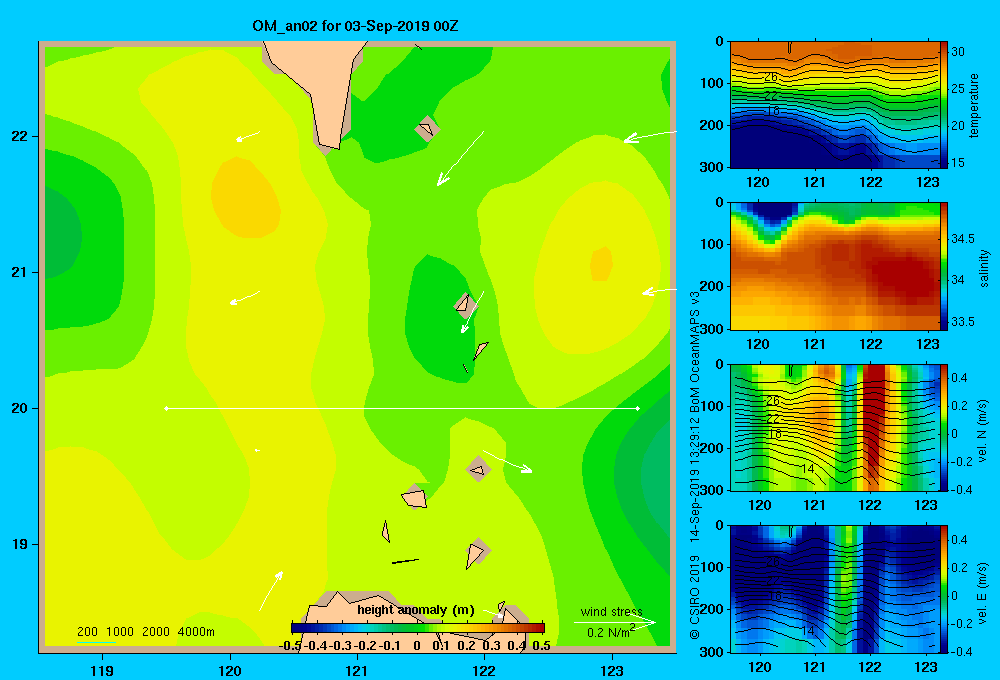Click the 'vel. E (m/s)' label
Image resolution: width=1000 pixels, height=680 pixels.
(982, 592)
